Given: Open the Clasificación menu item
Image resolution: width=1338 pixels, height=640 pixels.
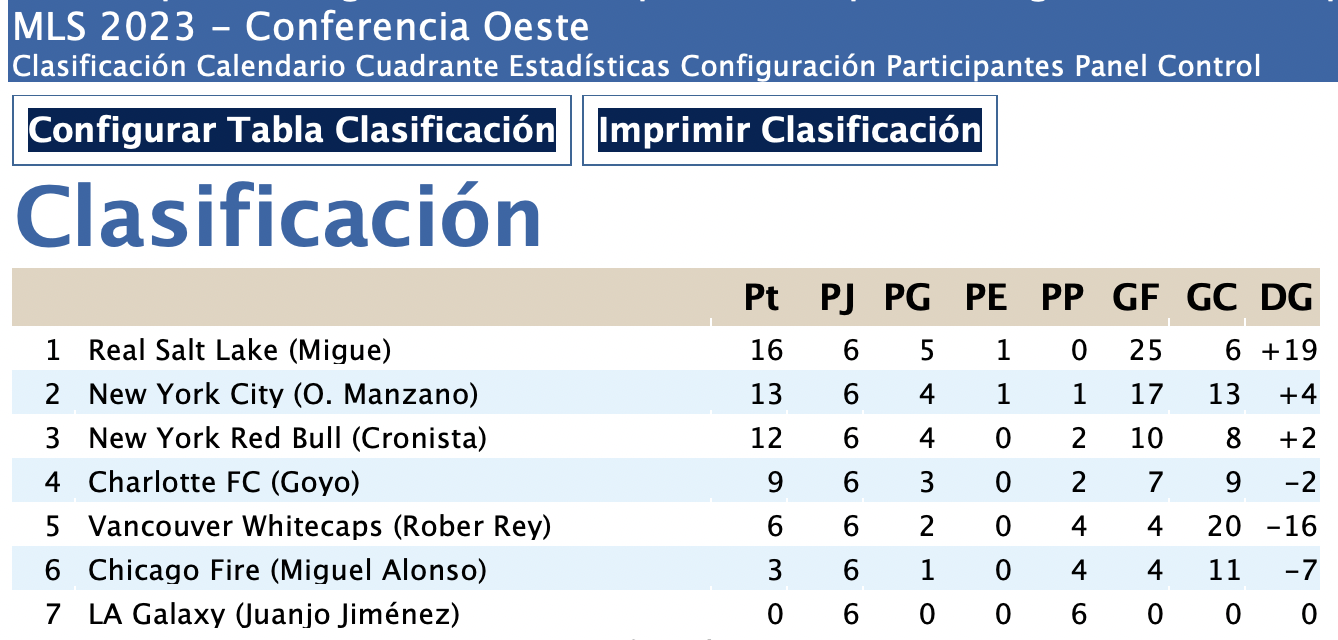Looking at the screenshot, I should pyautogui.click(x=98, y=67).
